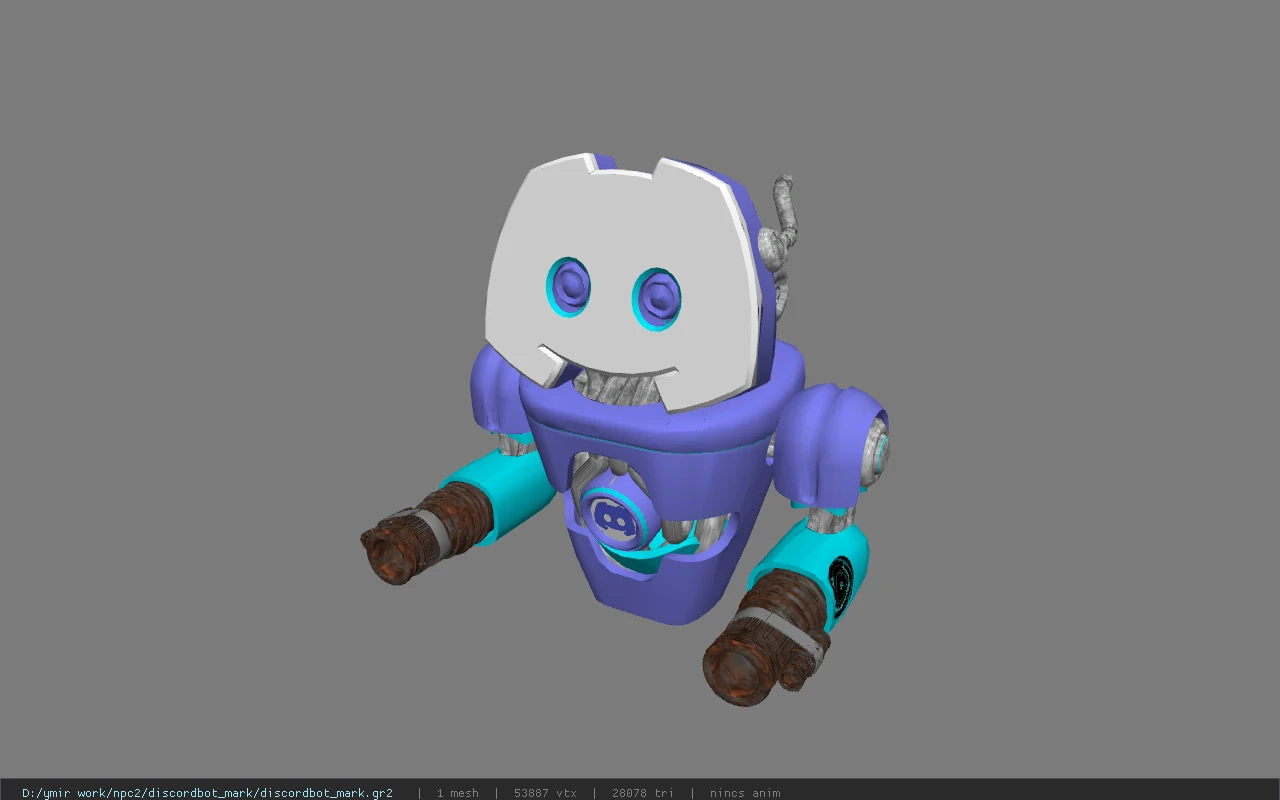Click the "1 mesh" status entry
The image size is (1280, 800).
[x=457, y=793]
